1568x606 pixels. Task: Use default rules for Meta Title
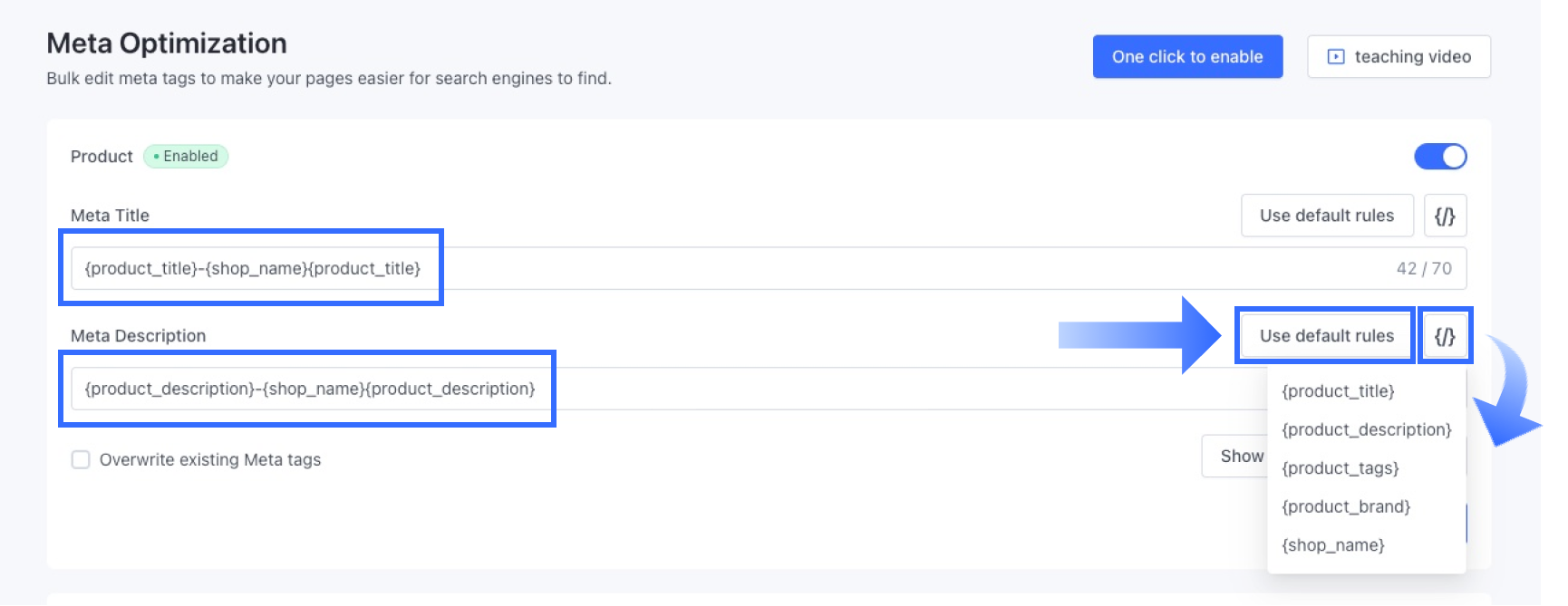(x=1326, y=216)
